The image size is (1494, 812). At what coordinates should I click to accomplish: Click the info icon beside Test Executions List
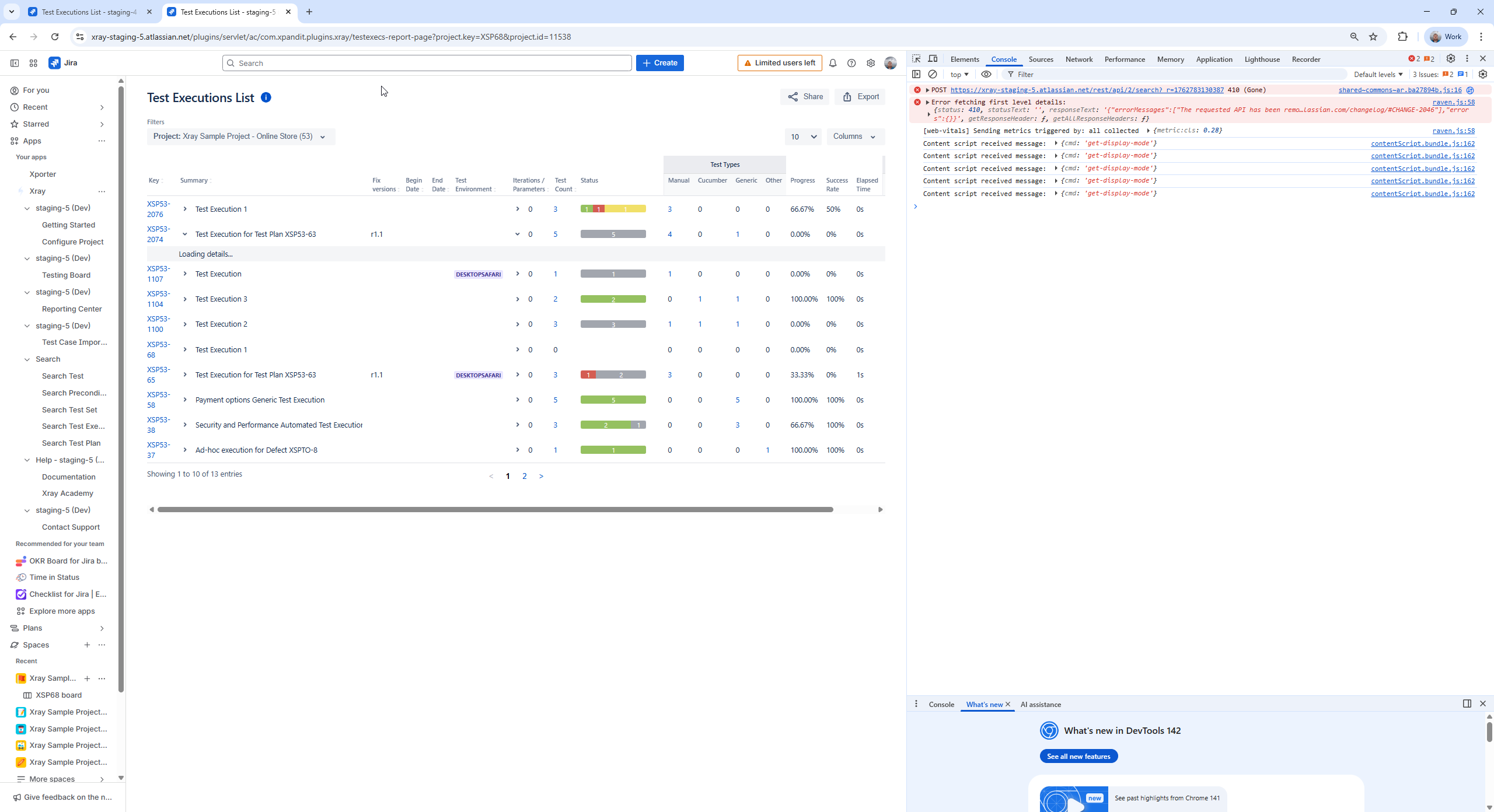[266, 97]
